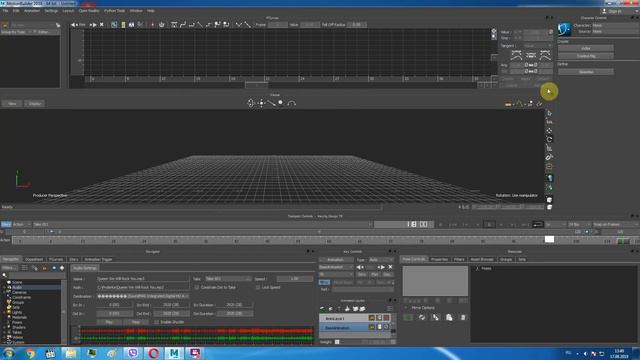The width and height of the screenshot is (640, 360).
Task: Click the search magnifier icon in Navigator
Action: coord(4,275)
